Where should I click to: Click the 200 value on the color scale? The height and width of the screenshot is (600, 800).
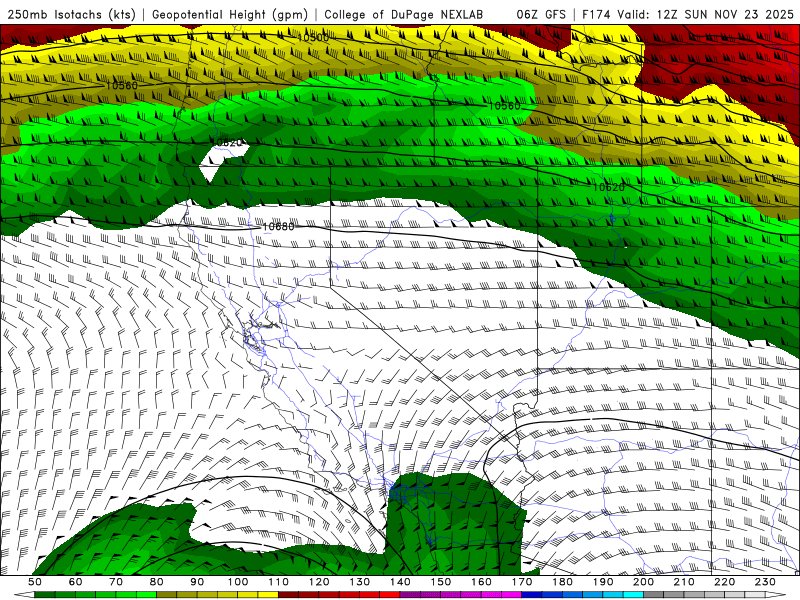(644, 582)
